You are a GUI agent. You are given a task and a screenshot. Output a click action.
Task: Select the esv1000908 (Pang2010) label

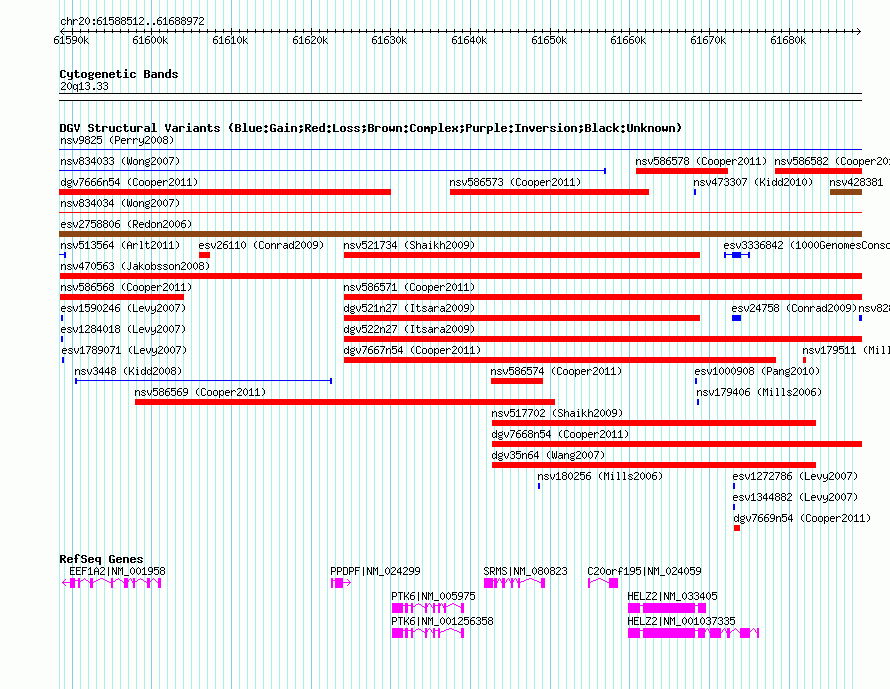click(757, 371)
